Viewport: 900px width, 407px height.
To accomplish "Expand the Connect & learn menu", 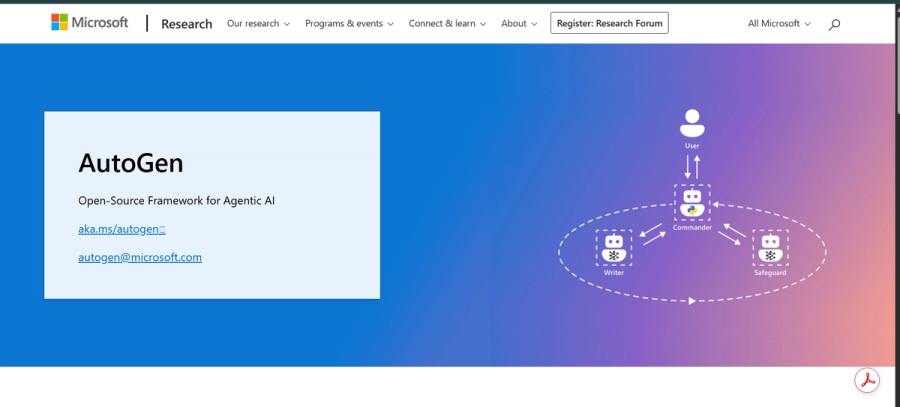I will click(x=447, y=24).
